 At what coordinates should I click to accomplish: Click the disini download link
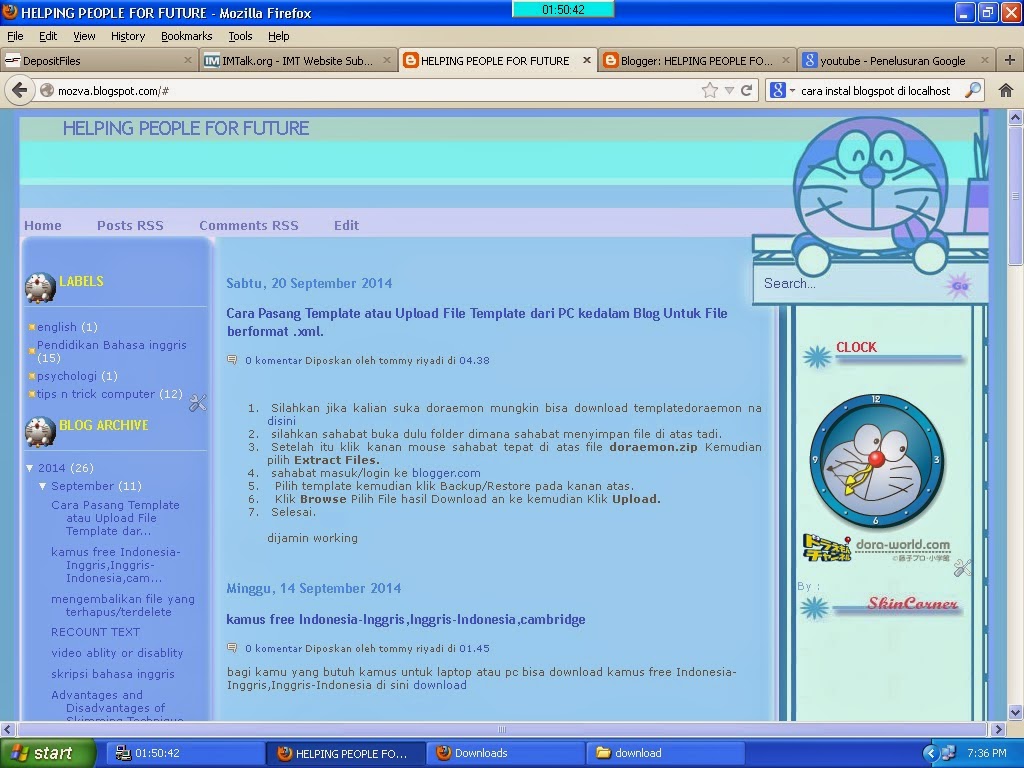click(x=281, y=421)
